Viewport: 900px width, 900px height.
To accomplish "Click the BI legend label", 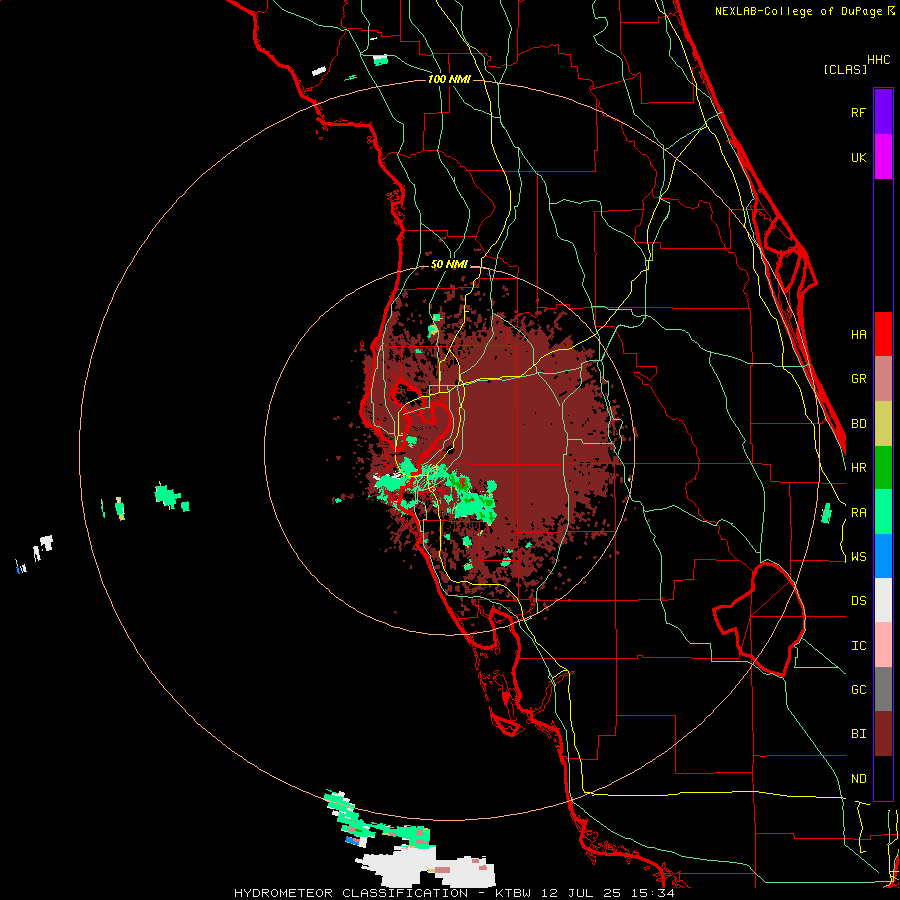I will (x=858, y=734).
